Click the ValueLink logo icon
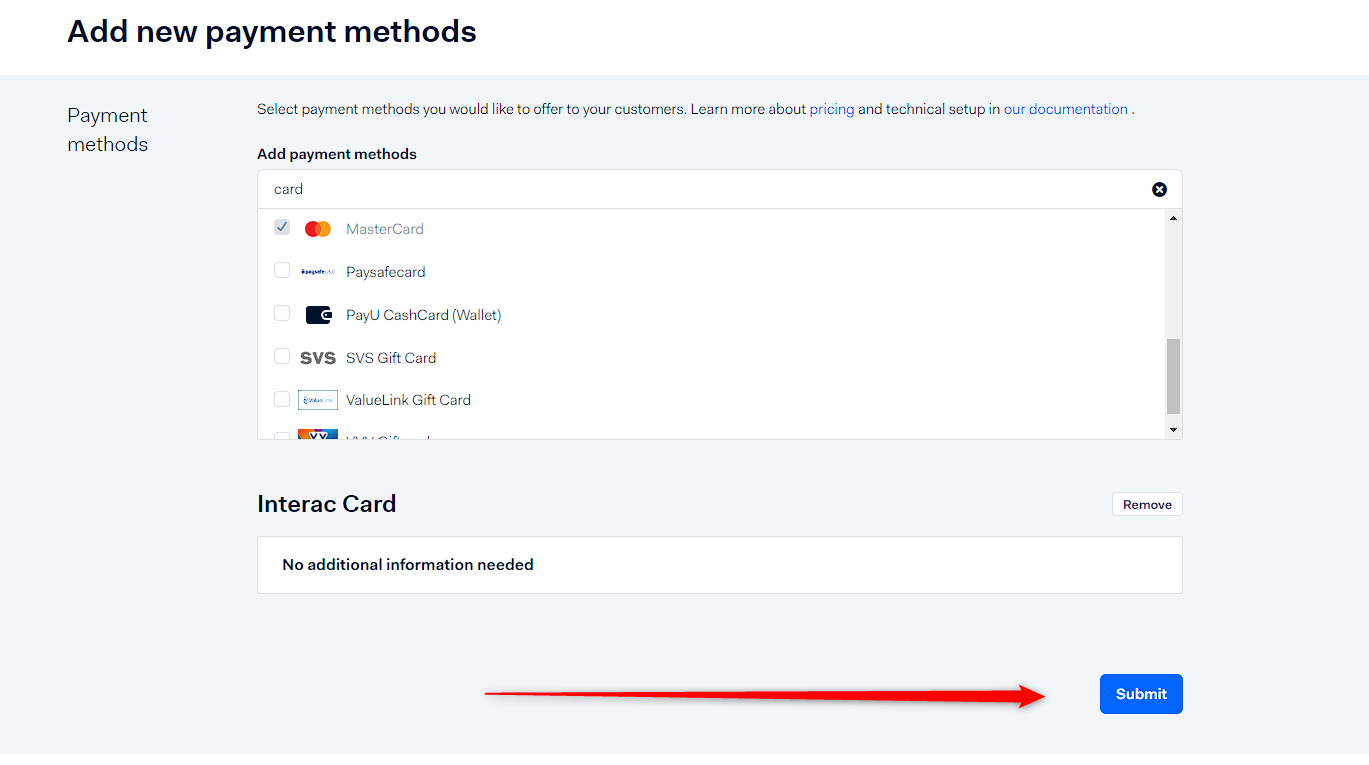 coord(318,400)
